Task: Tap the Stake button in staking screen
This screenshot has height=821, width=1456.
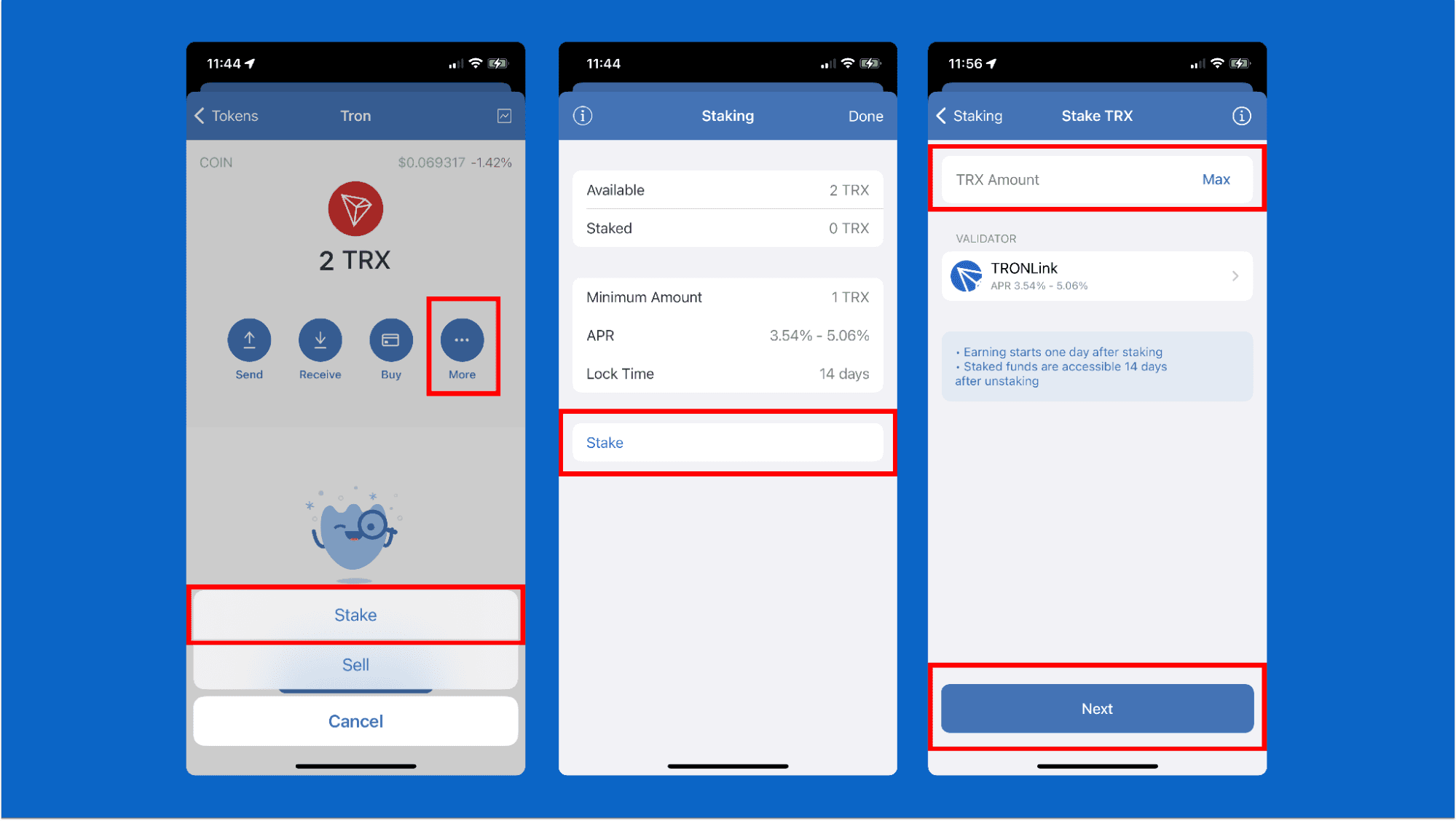Action: point(727,441)
